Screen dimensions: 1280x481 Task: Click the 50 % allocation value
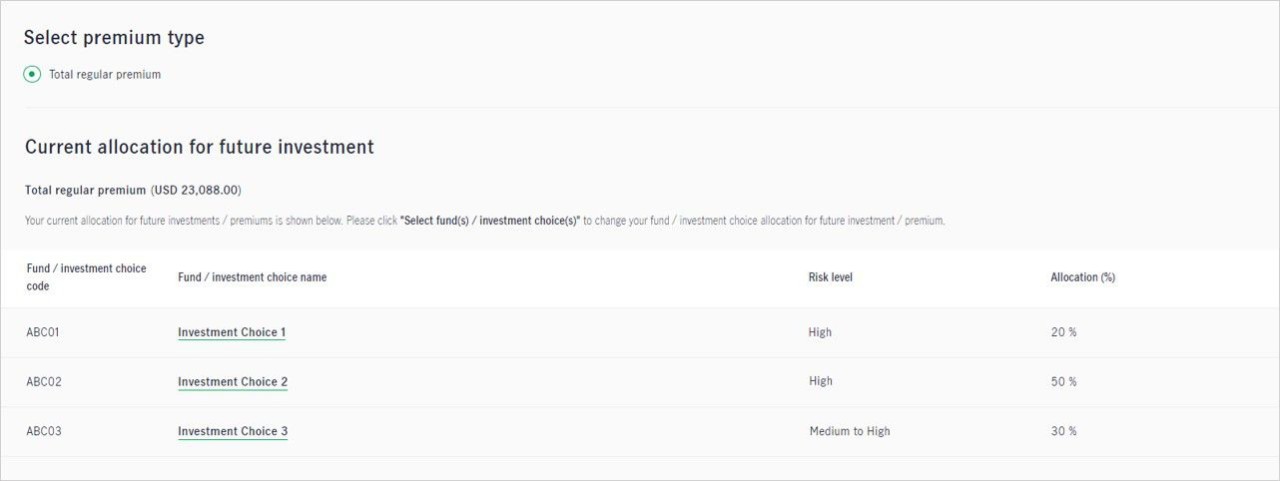[x=1064, y=382]
